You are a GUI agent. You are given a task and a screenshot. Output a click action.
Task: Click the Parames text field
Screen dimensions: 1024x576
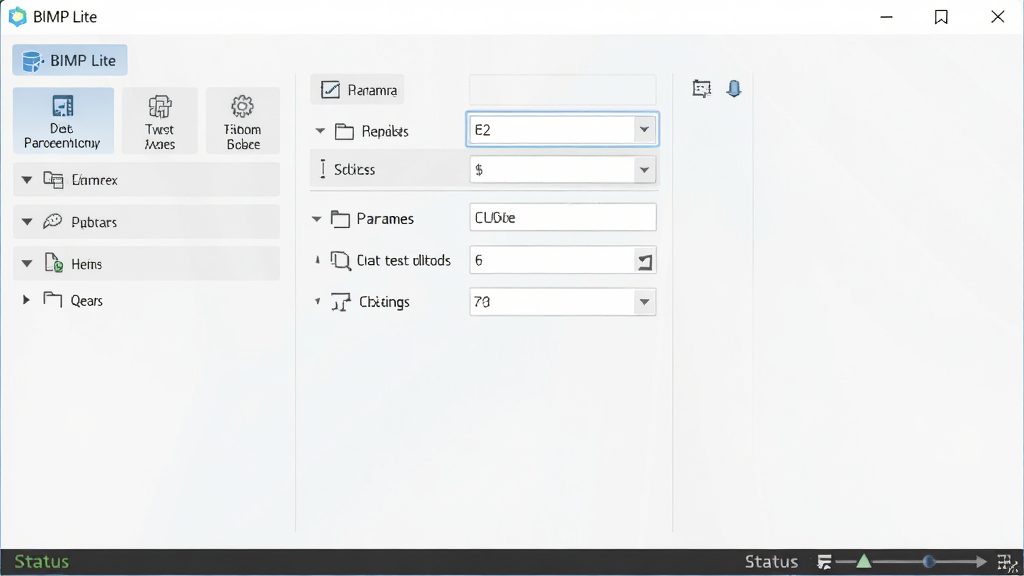[x=563, y=217]
